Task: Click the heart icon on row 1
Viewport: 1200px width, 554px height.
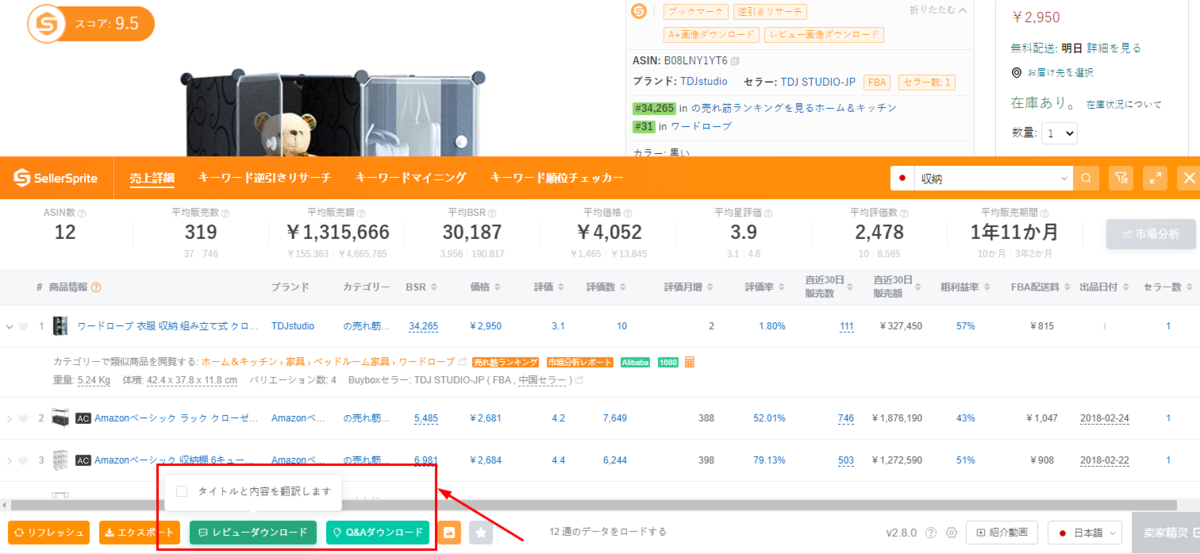Action: tap(23, 326)
